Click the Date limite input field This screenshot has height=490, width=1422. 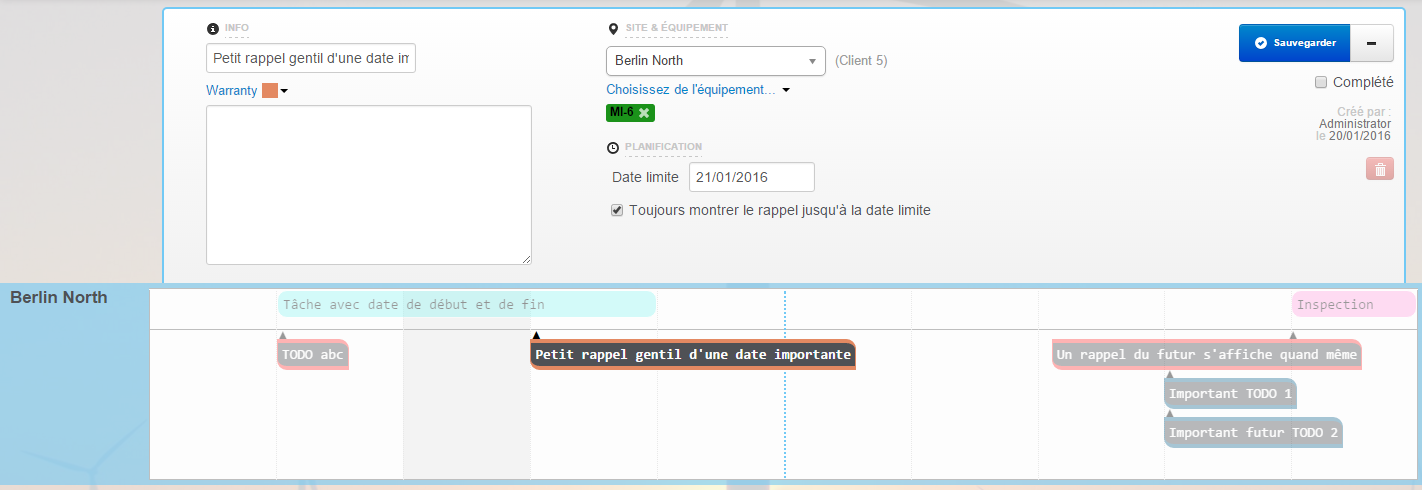click(751, 177)
